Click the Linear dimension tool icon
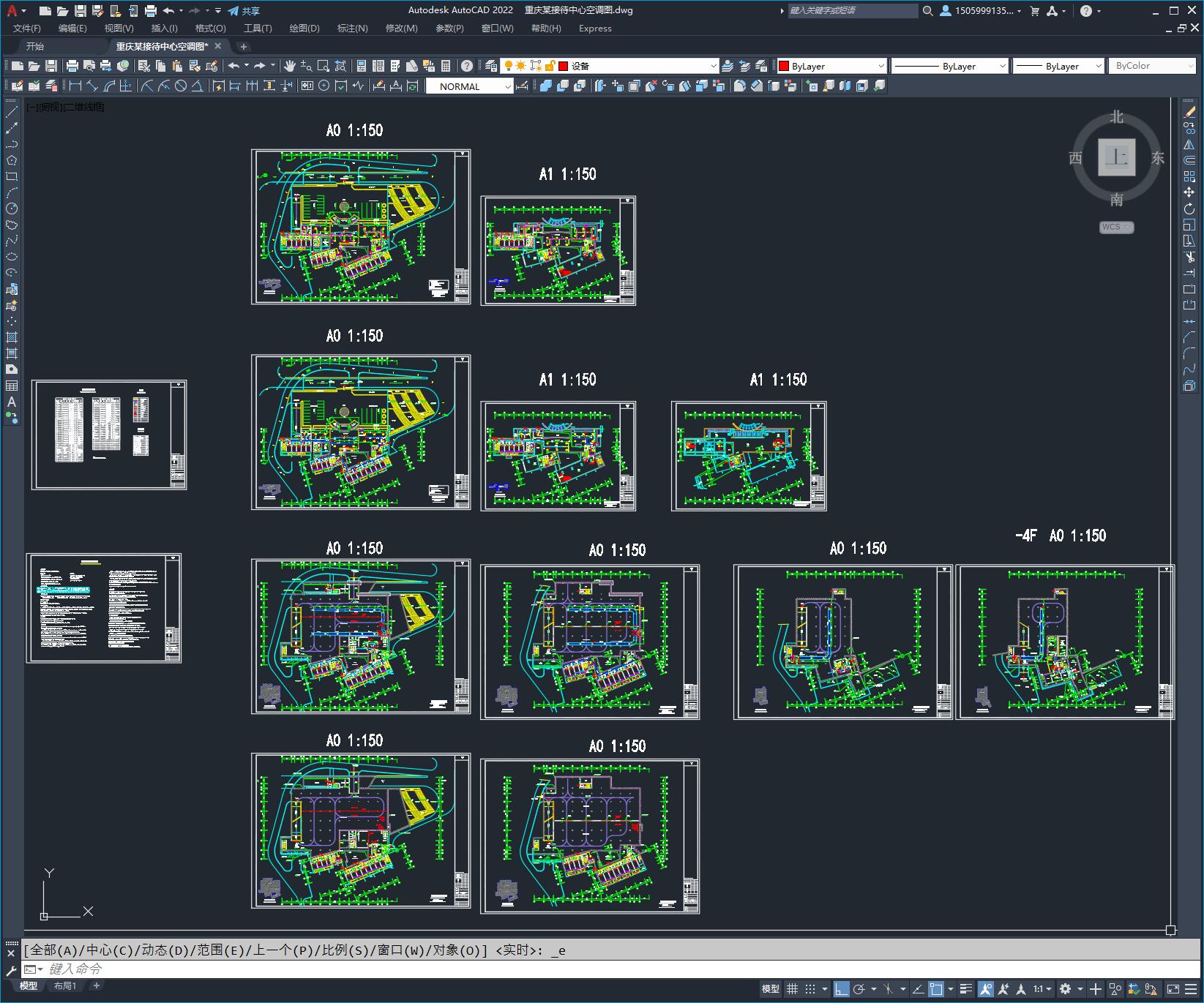The image size is (1204, 1003). (x=75, y=86)
